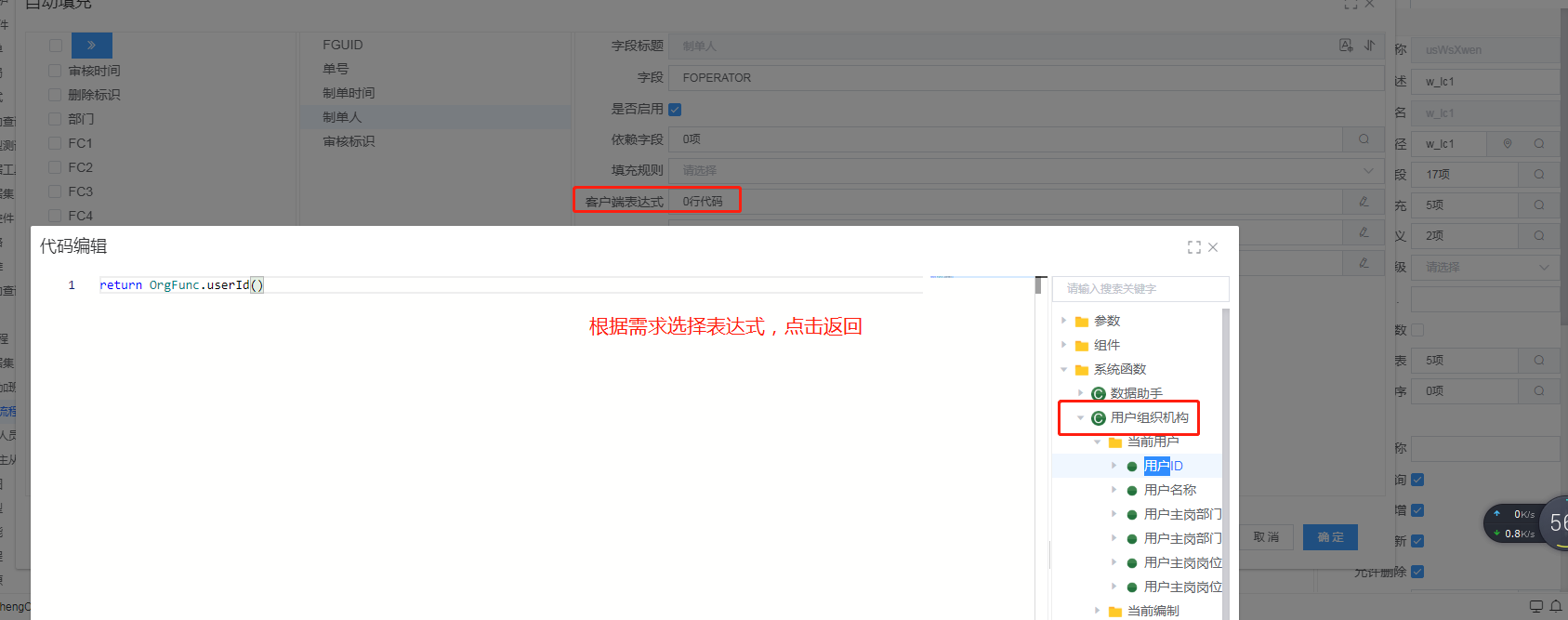Close the 代码编辑 dialog
This screenshot has height=620, width=1568.
pyautogui.click(x=1213, y=247)
